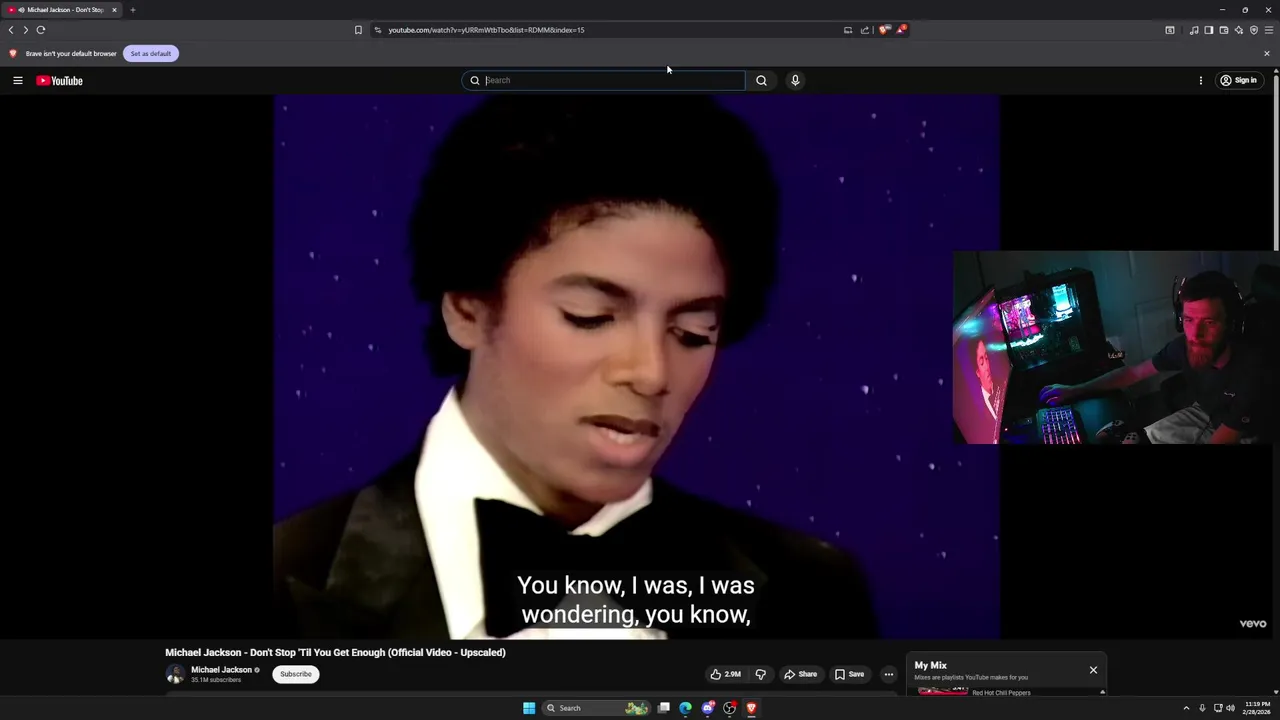
Task: Open Brave main menu
Action: [x=1269, y=30]
